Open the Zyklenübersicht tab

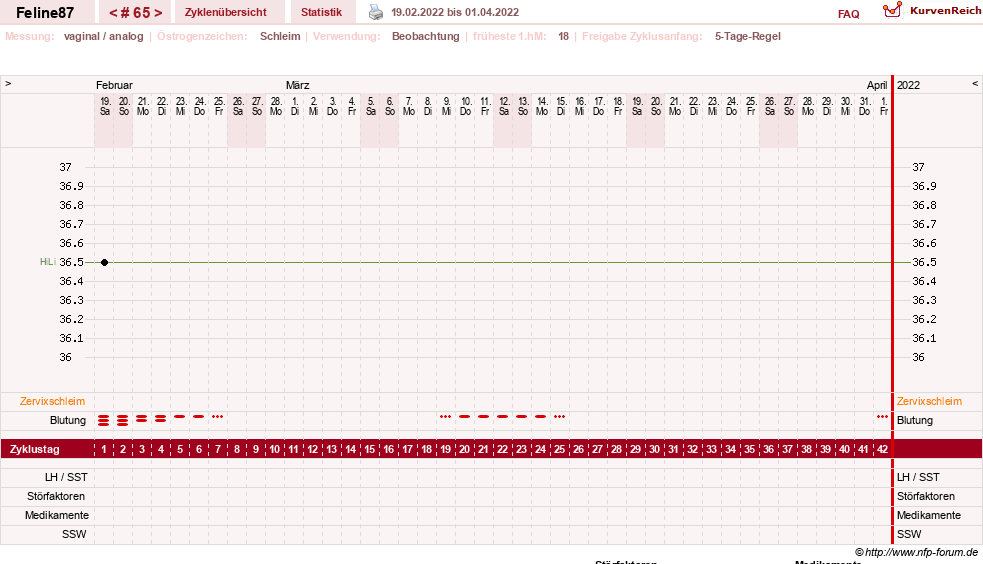[226, 12]
